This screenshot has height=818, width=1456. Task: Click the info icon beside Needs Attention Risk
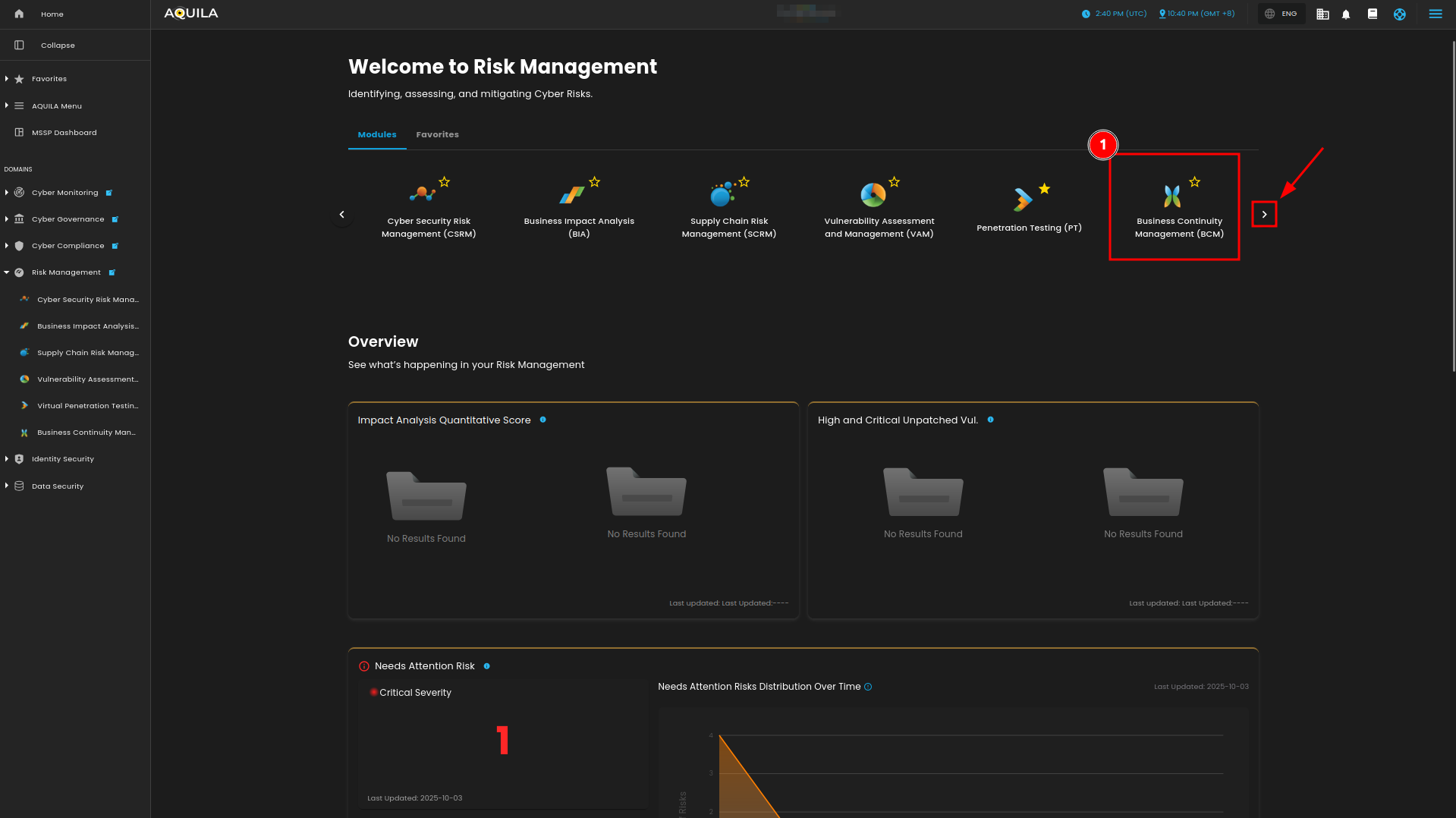[x=486, y=666]
